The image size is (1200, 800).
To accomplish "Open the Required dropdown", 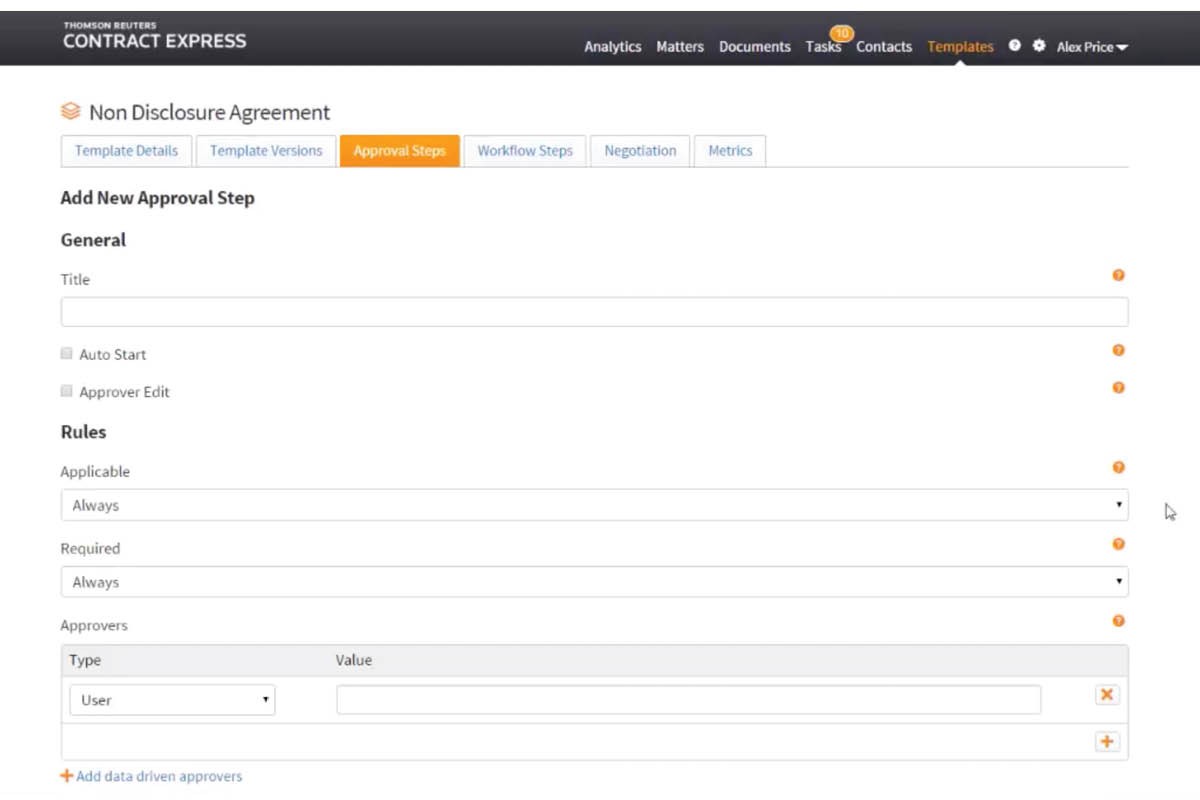I will point(594,582).
